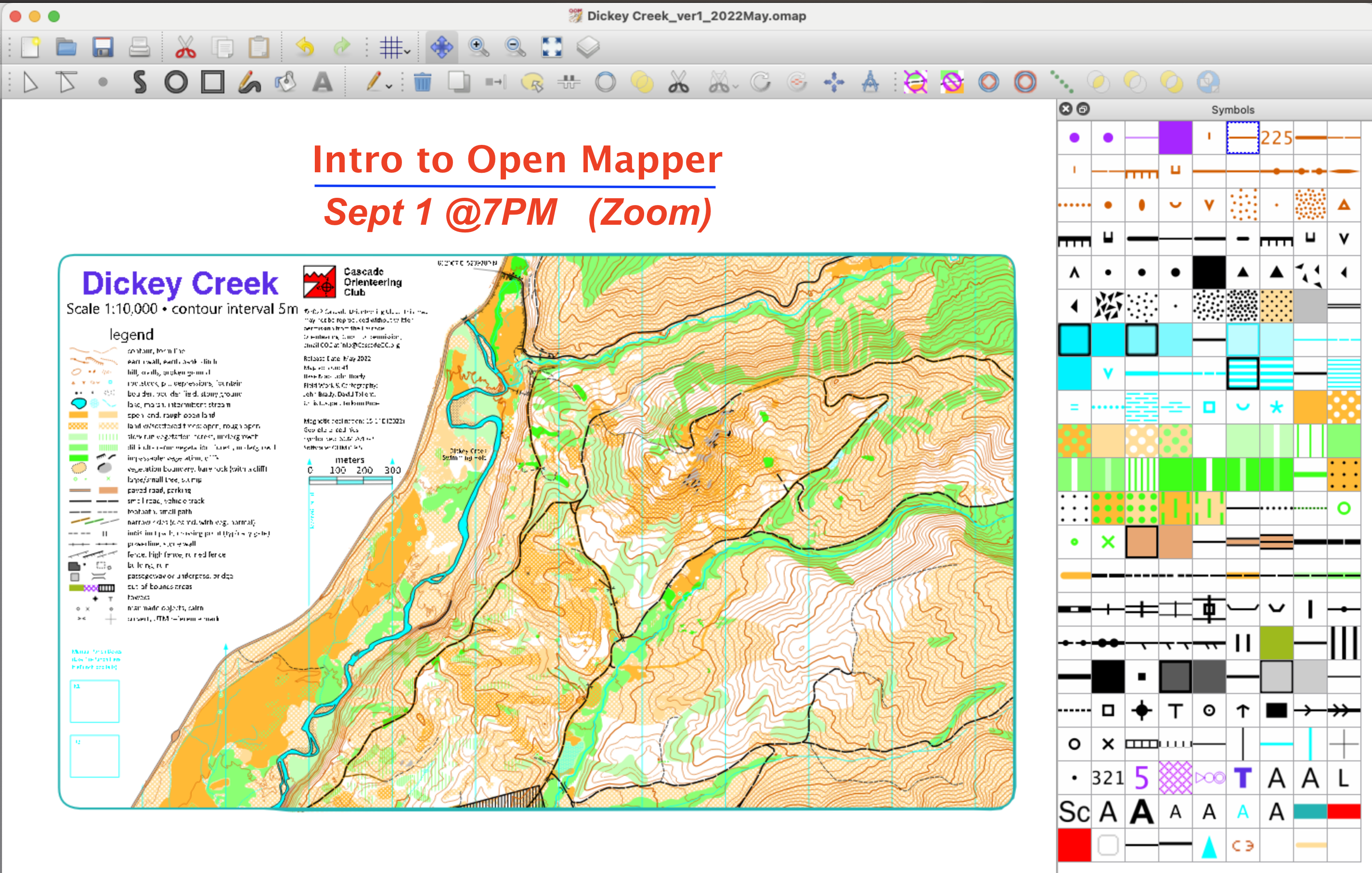Select the Write text tool
Screen dimensions: 1372x873
(323, 83)
